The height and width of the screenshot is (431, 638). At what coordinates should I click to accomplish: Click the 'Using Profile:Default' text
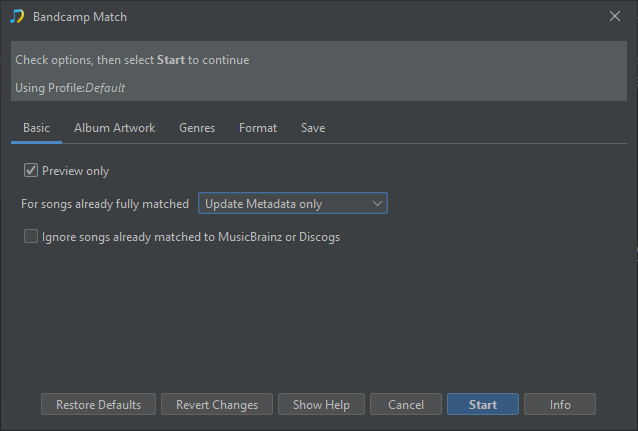(70, 88)
